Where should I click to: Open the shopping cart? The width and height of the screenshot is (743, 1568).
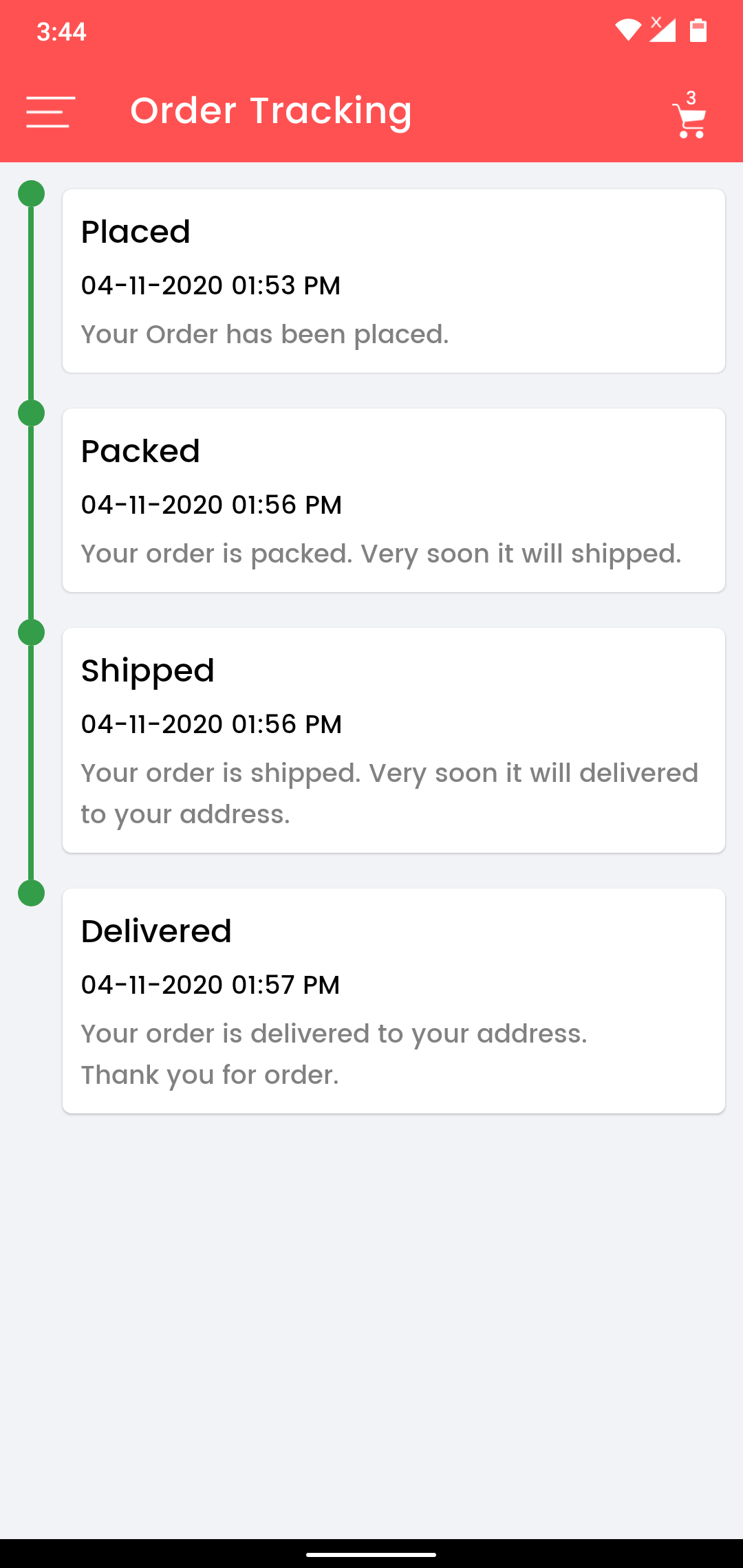pyautogui.click(x=689, y=122)
